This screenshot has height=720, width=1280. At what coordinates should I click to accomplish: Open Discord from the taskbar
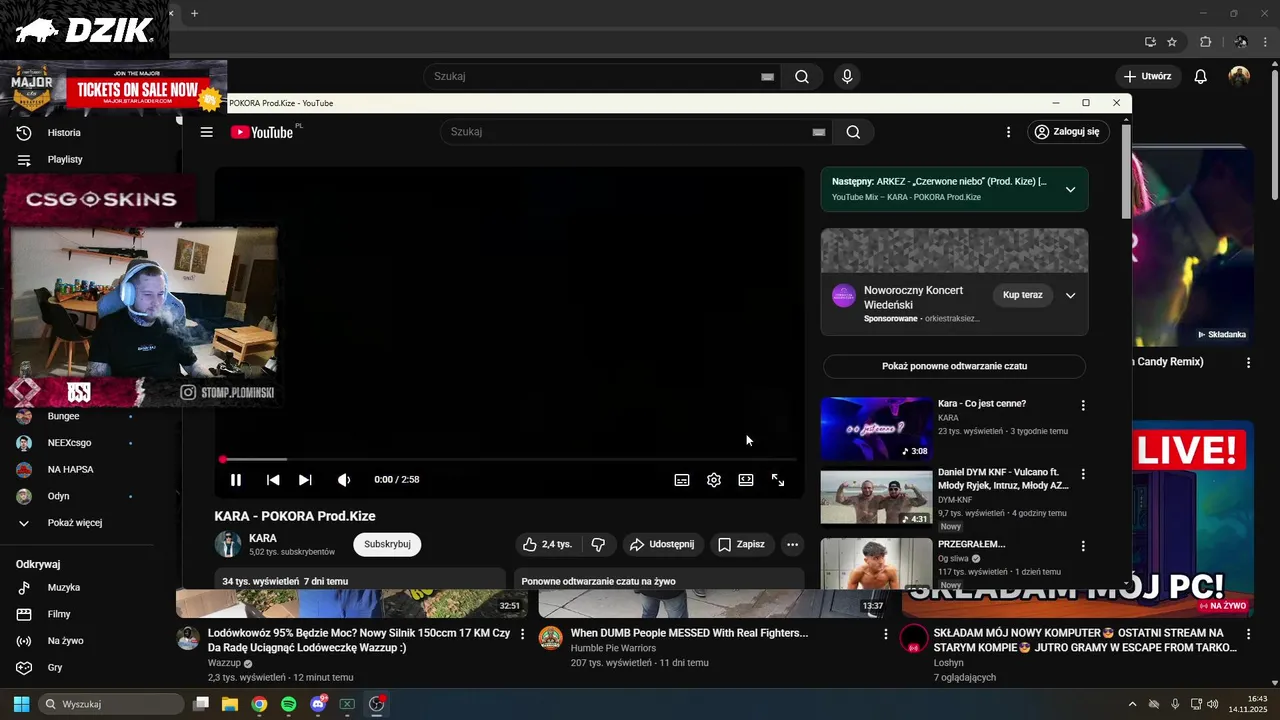pos(318,704)
